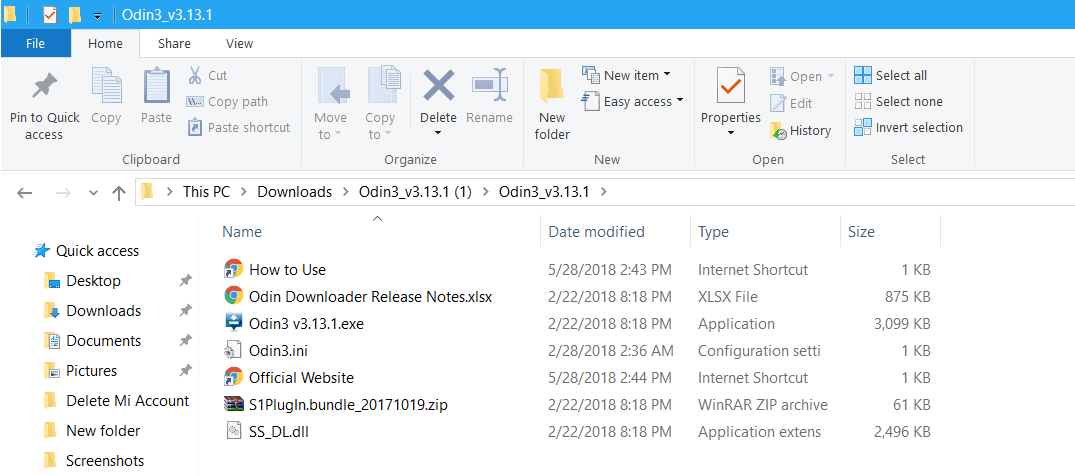1075x476 pixels.
Task: Open Downloads in Quick access sidebar
Action: click(104, 311)
